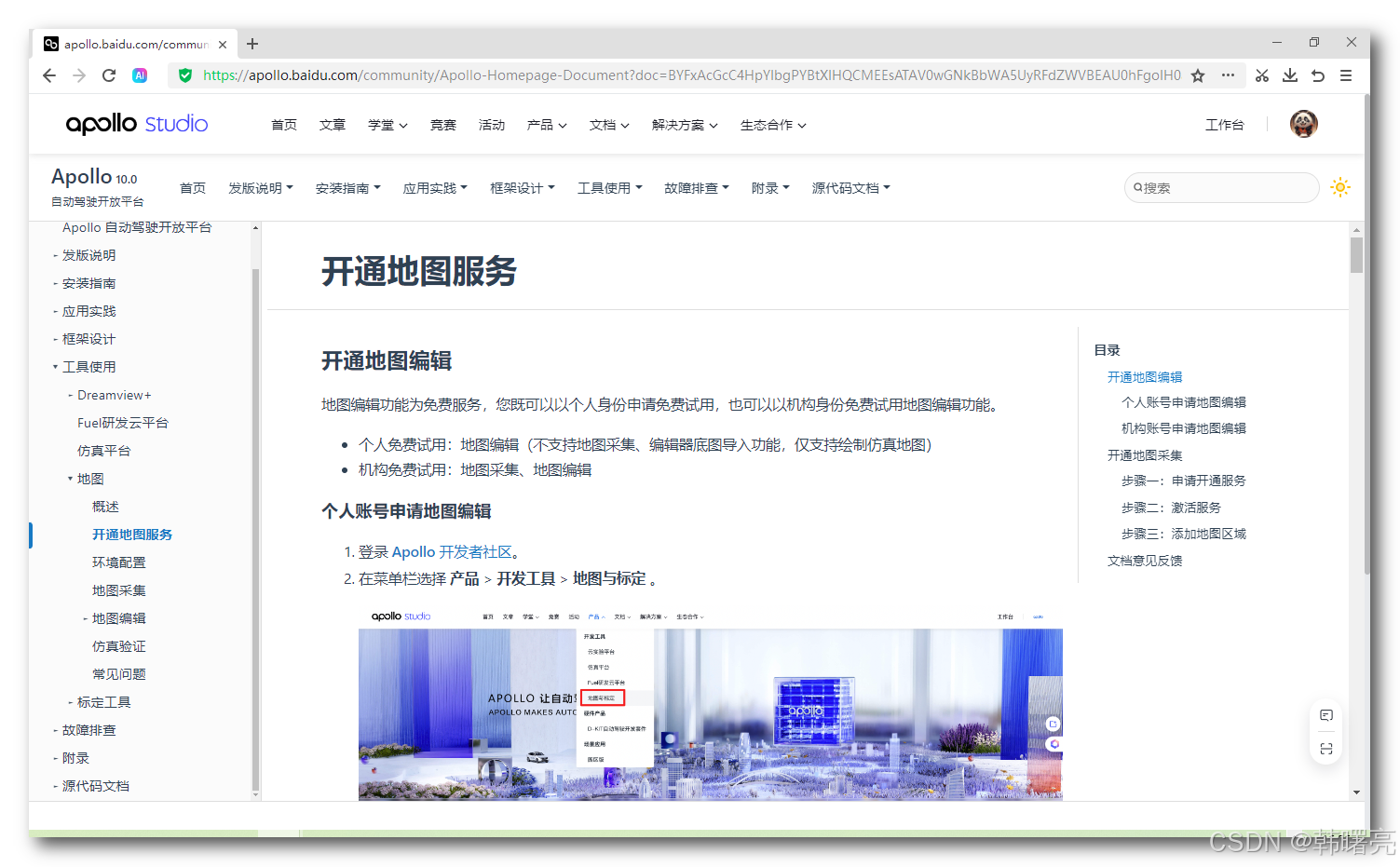This screenshot has height=867, width=1400.
Task: Toggle light/dark theme sun icon
Action: coord(1340,187)
